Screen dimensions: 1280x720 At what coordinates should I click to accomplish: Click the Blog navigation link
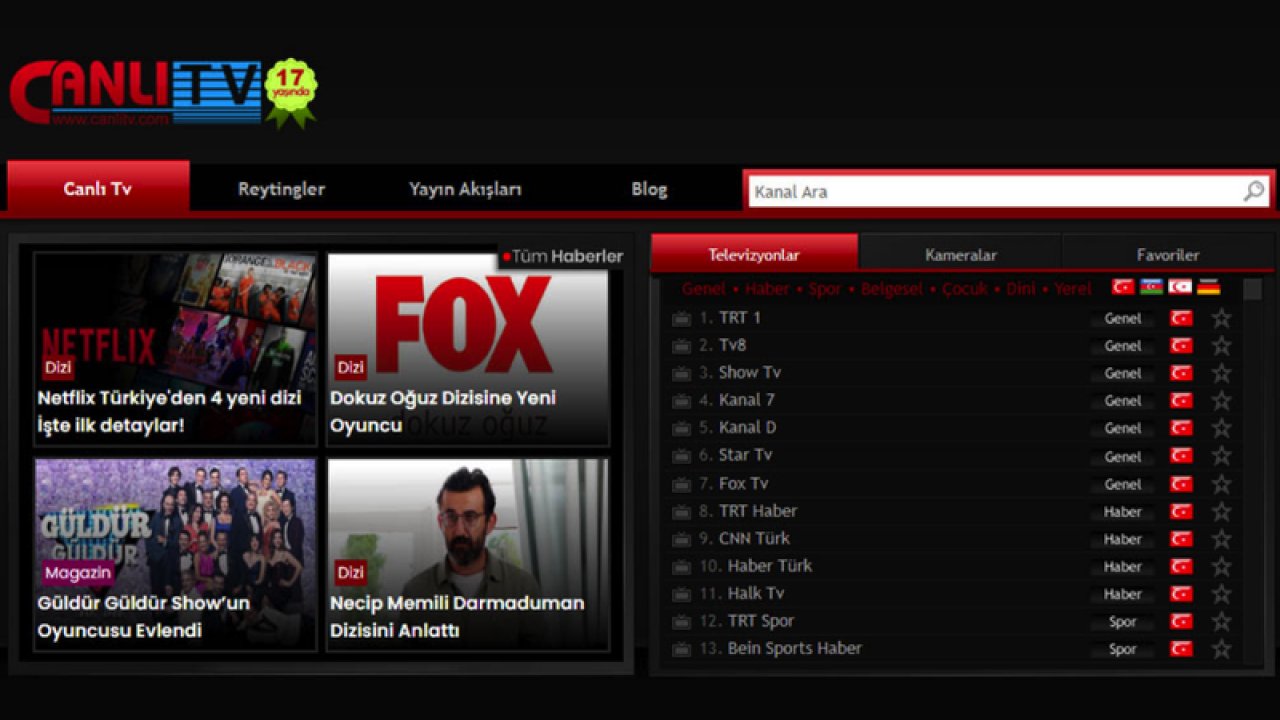pyautogui.click(x=648, y=188)
